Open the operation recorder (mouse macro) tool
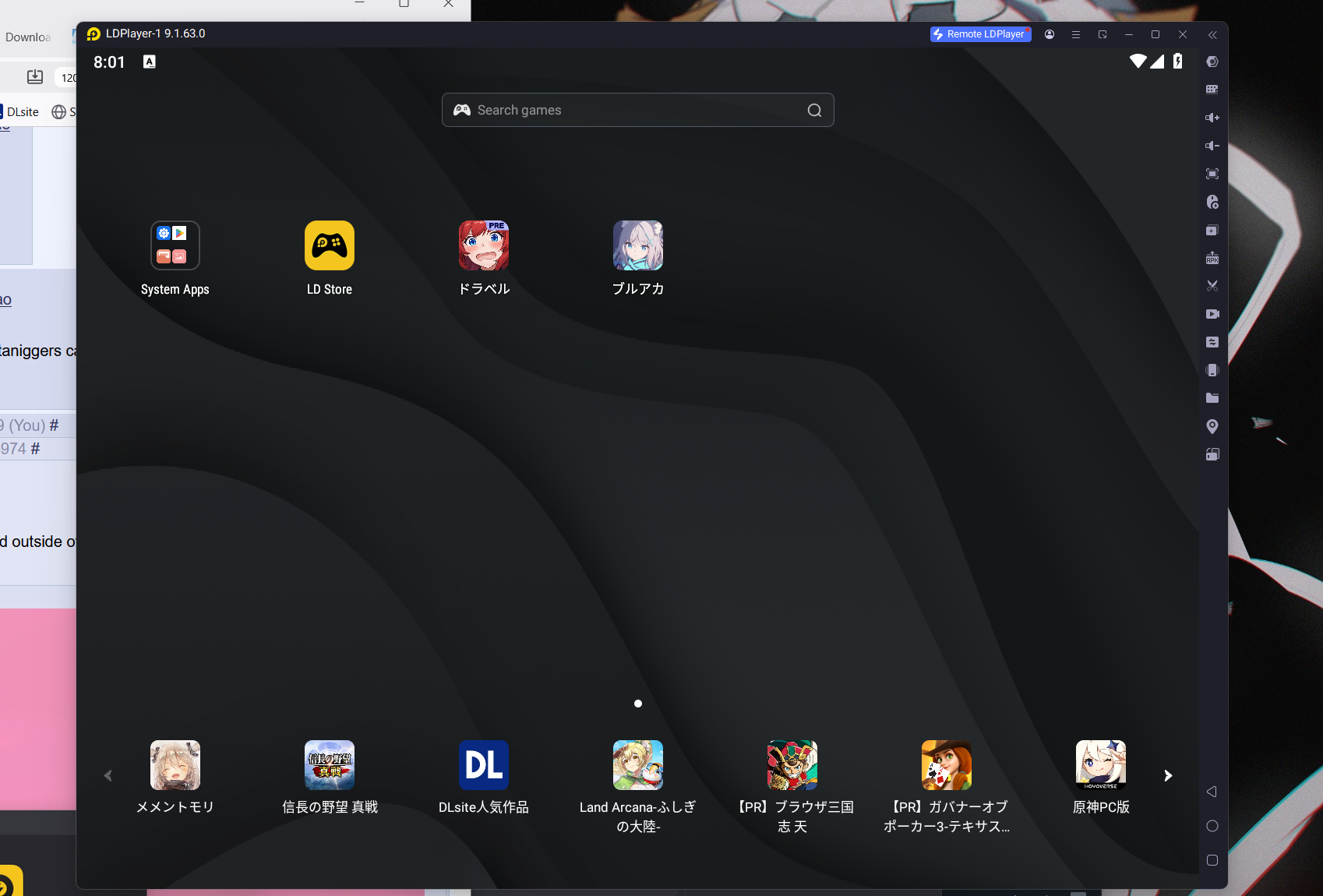Viewport: 1323px width, 896px height. click(1212, 202)
